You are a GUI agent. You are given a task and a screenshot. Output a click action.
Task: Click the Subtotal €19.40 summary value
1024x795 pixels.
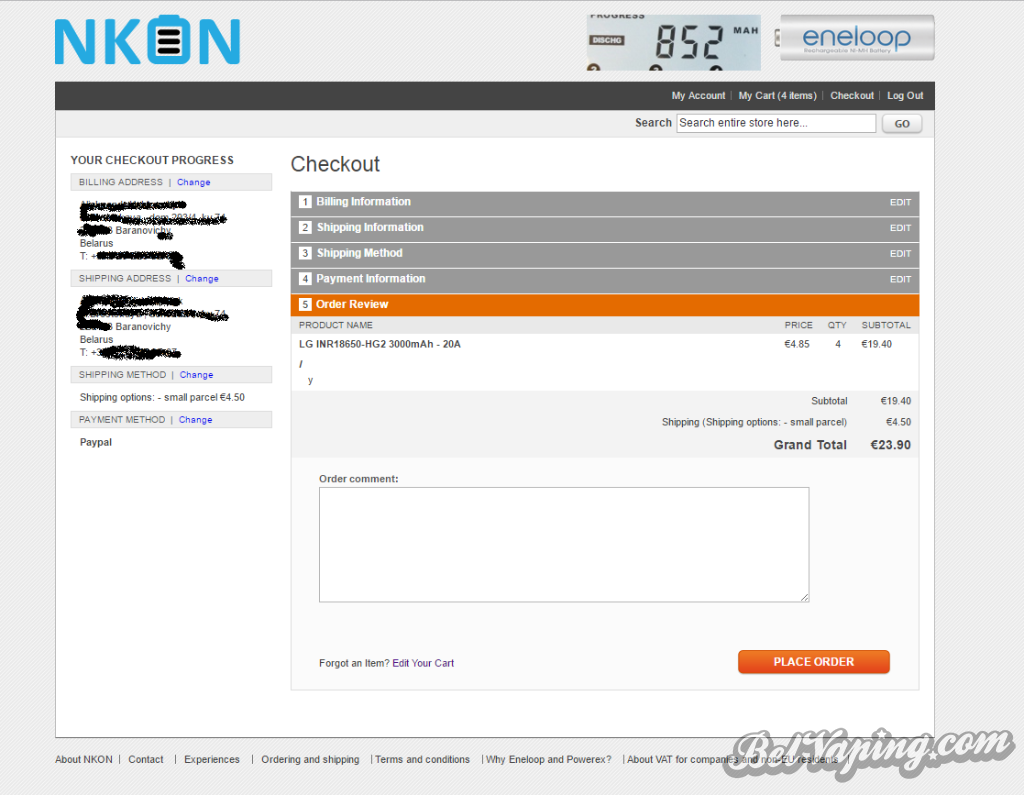[895, 401]
